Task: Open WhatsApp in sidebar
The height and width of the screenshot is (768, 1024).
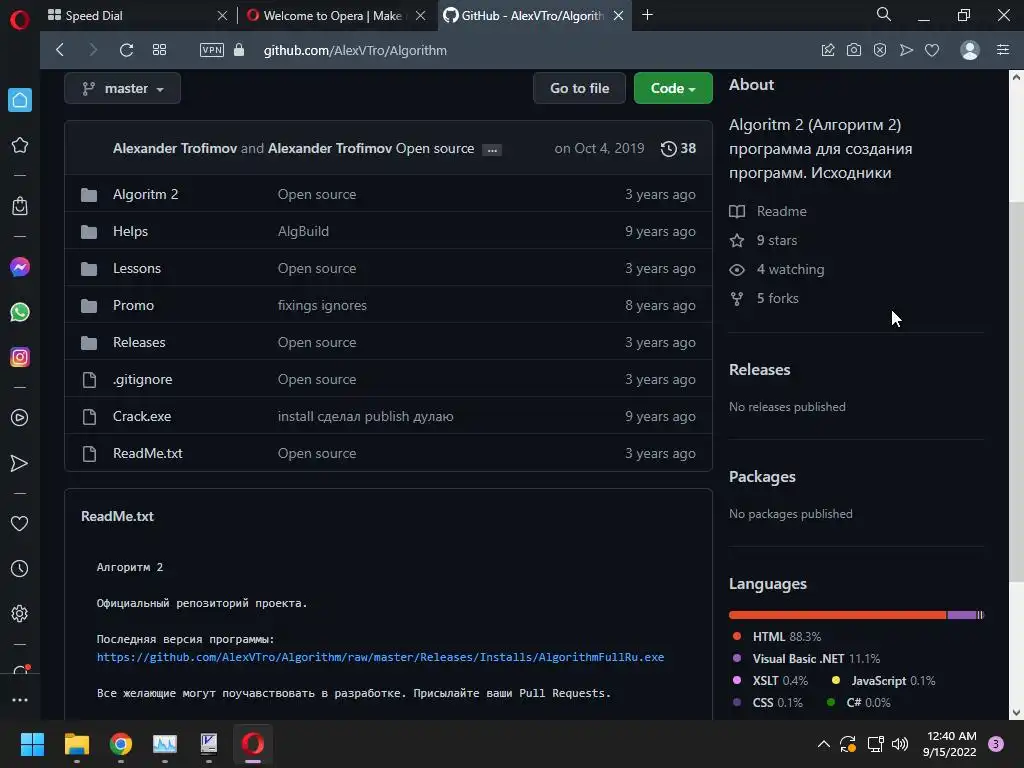Action: 20,312
